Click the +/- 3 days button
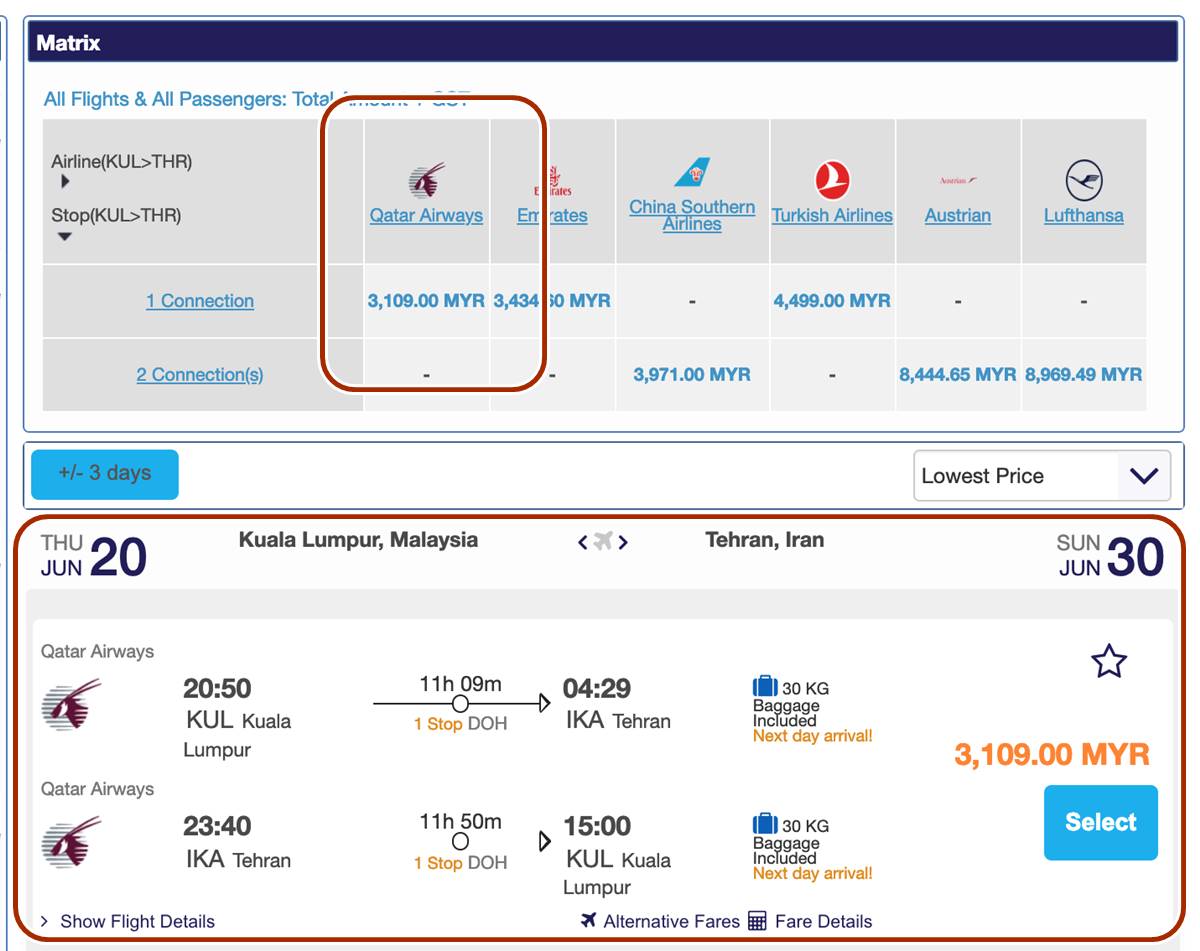Image resolution: width=1200 pixels, height=951 pixels. (105, 474)
